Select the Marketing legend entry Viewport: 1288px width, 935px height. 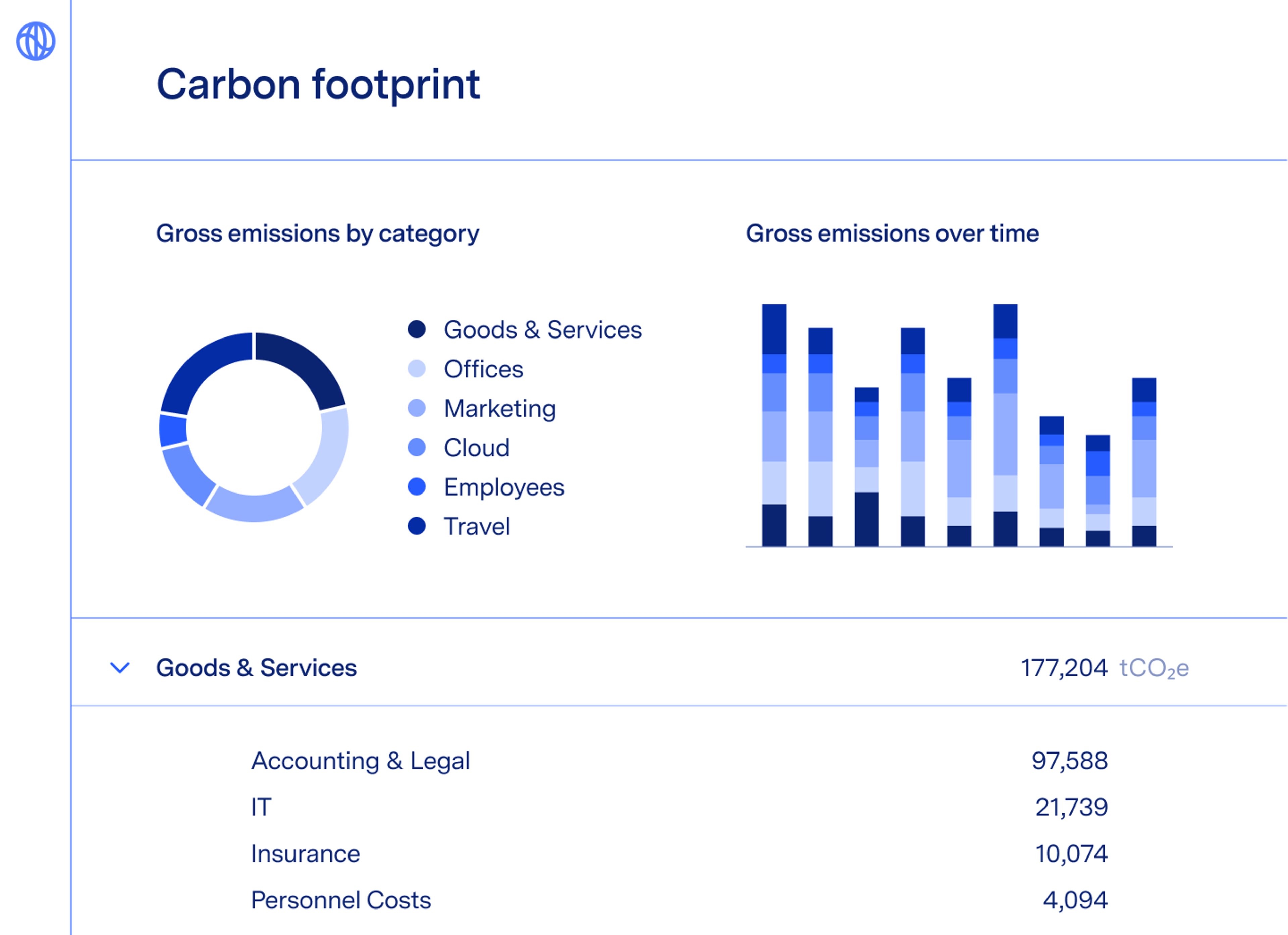click(x=500, y=408)
